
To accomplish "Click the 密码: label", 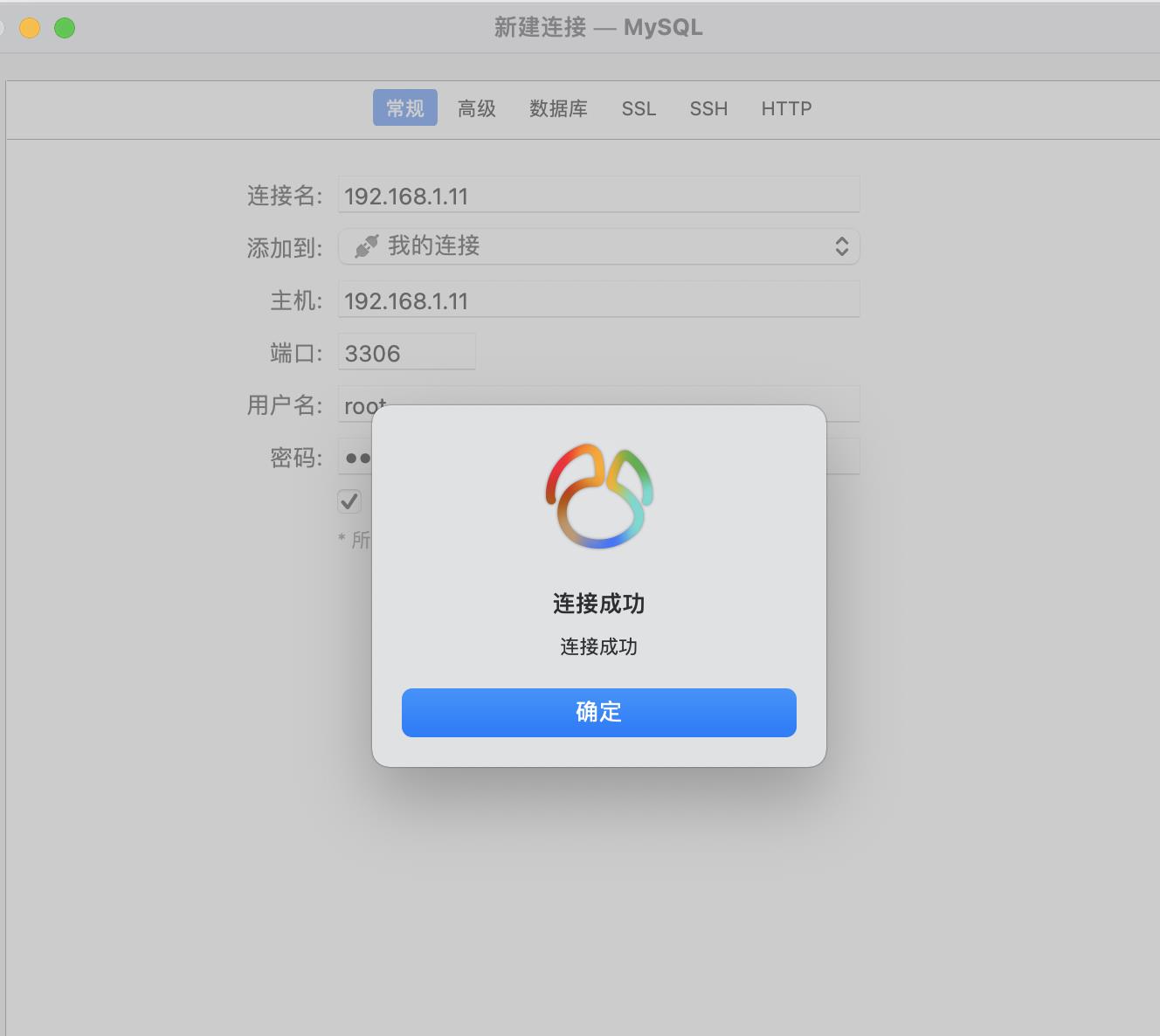I will click(297, 457).
